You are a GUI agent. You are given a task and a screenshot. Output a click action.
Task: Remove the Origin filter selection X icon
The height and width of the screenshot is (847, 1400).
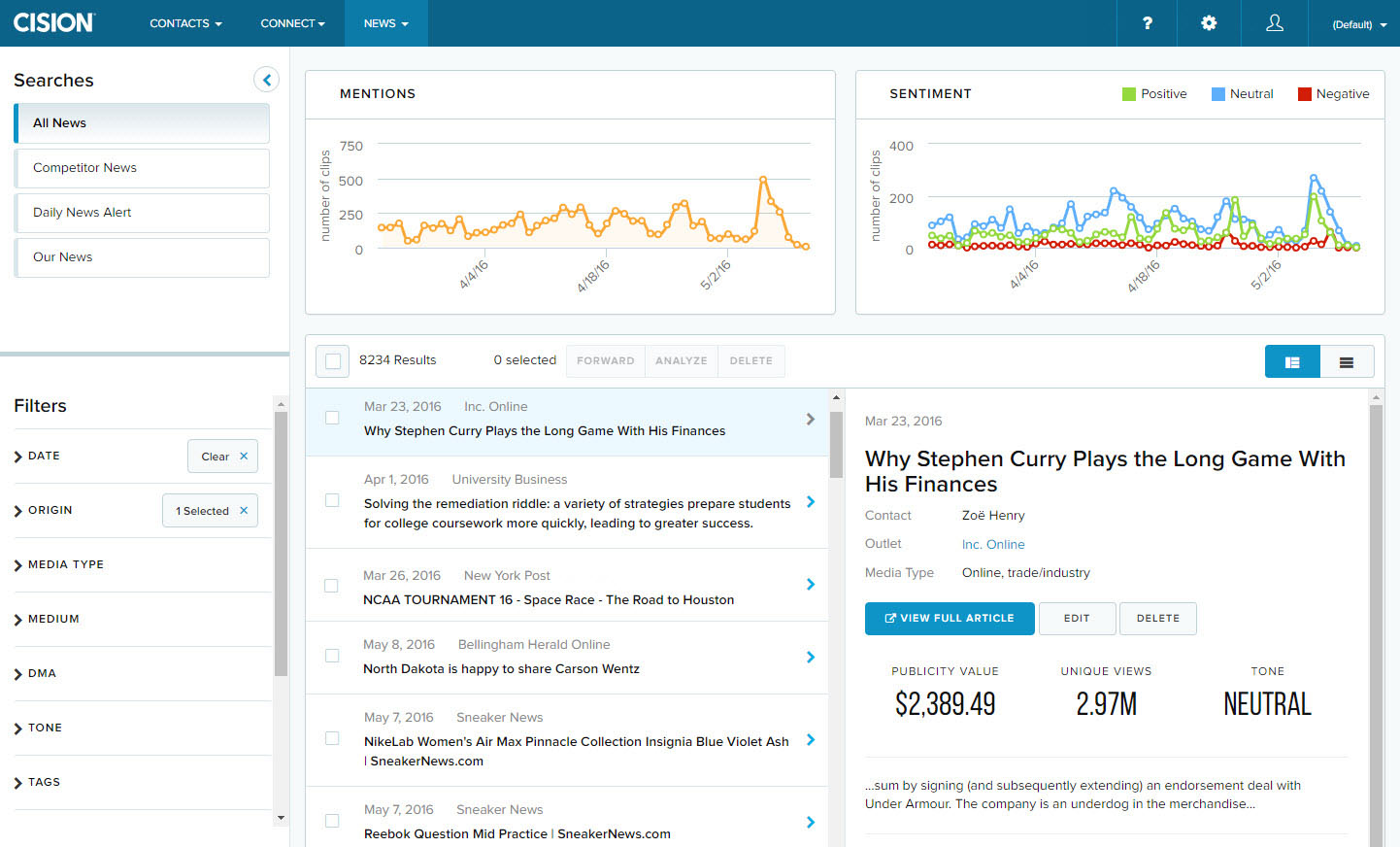[244, 511]
